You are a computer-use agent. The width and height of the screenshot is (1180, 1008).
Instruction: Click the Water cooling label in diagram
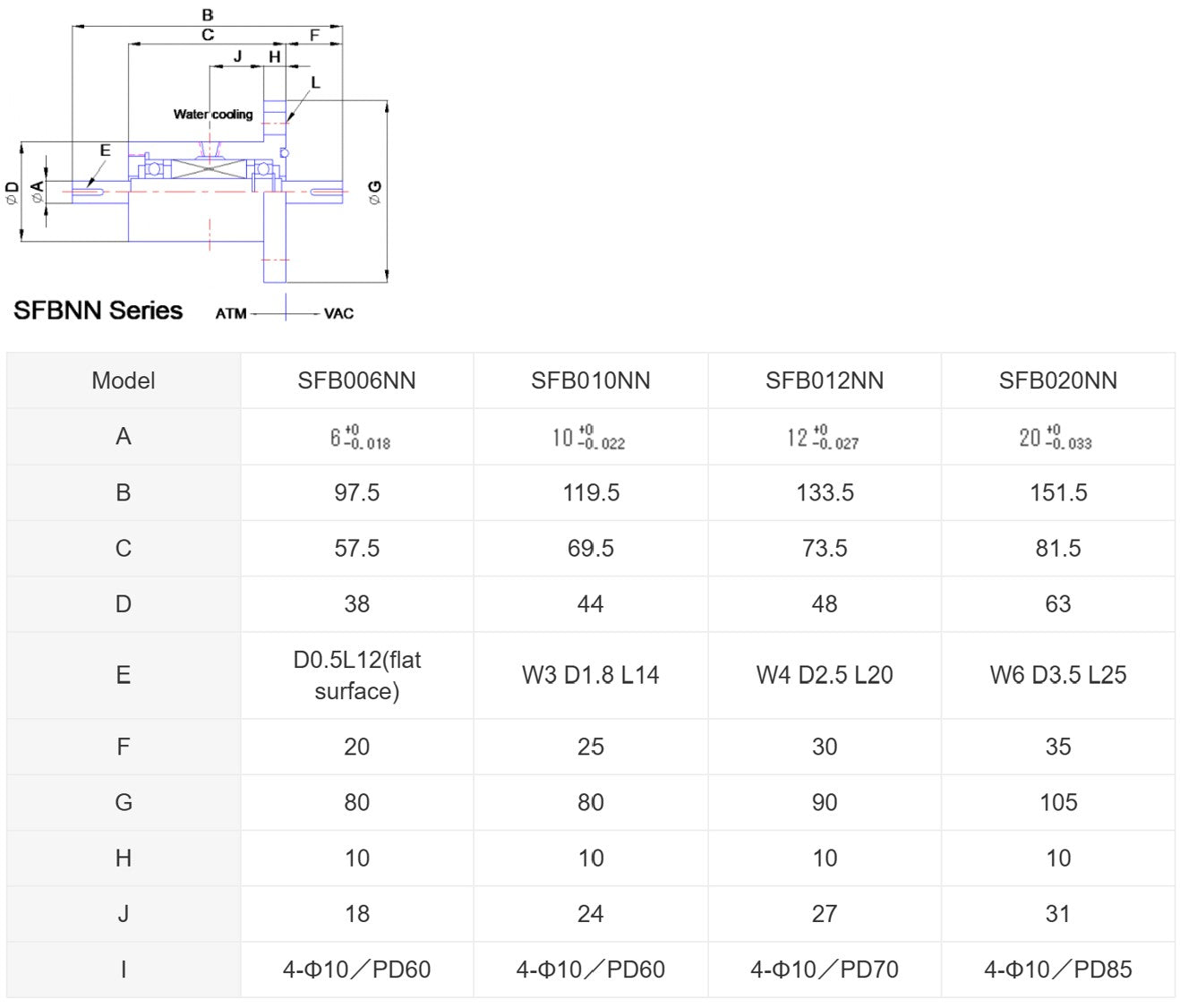(213, 115)
